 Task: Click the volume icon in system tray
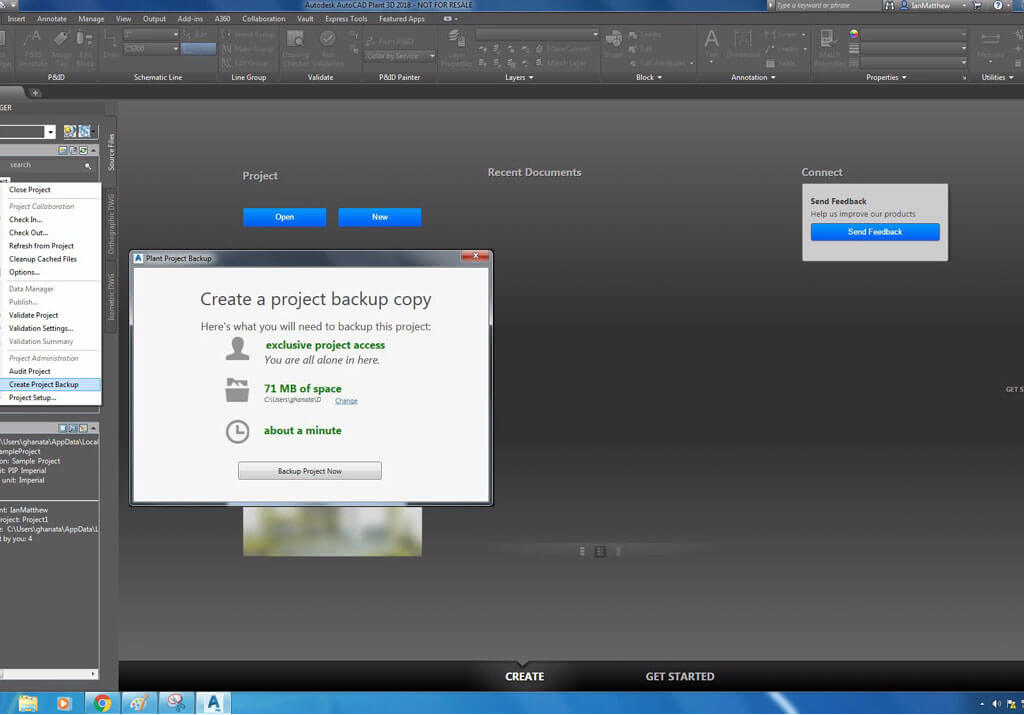pos(996,704)
